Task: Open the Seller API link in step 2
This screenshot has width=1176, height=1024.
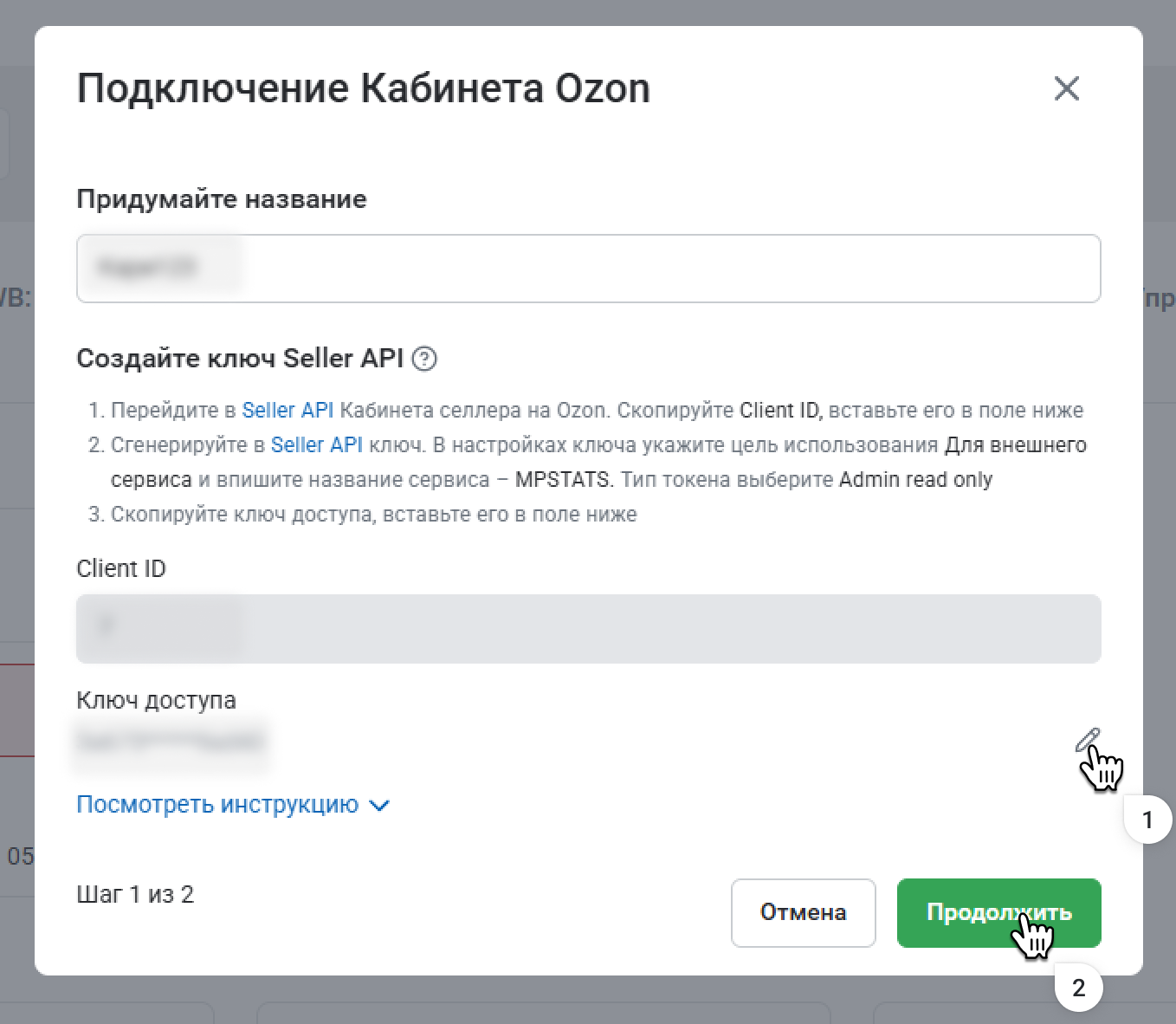Action: point(317,445)
